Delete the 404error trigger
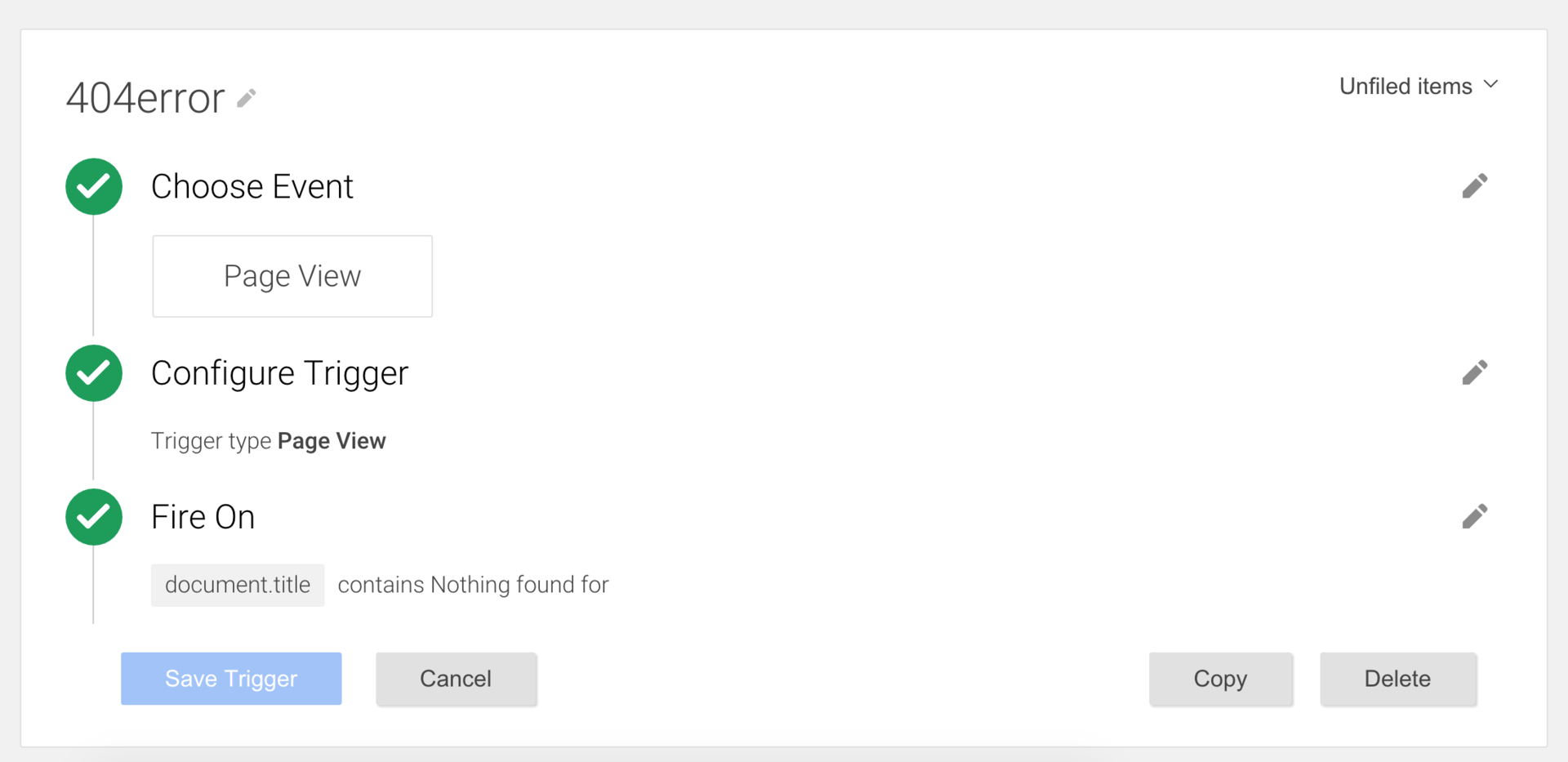 (x=1397, y=679)
